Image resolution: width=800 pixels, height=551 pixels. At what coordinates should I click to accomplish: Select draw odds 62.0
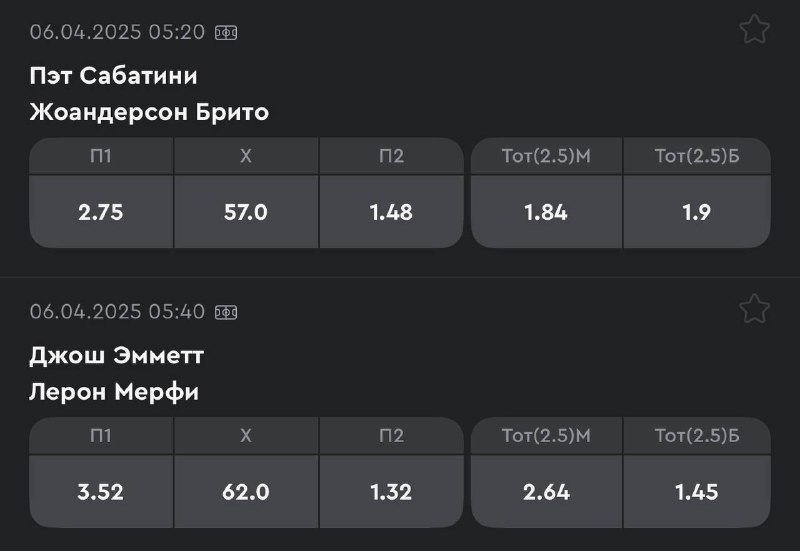coord(246,492)
